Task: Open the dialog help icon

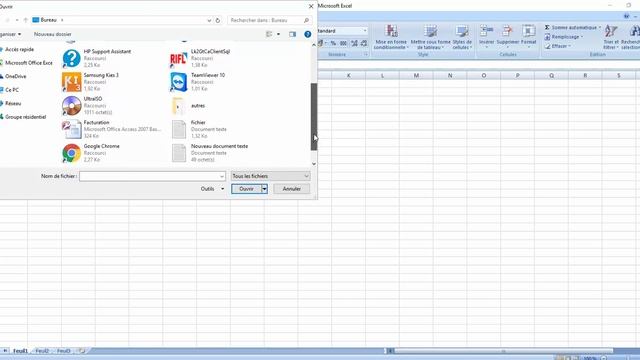Action: coord(308,34)
